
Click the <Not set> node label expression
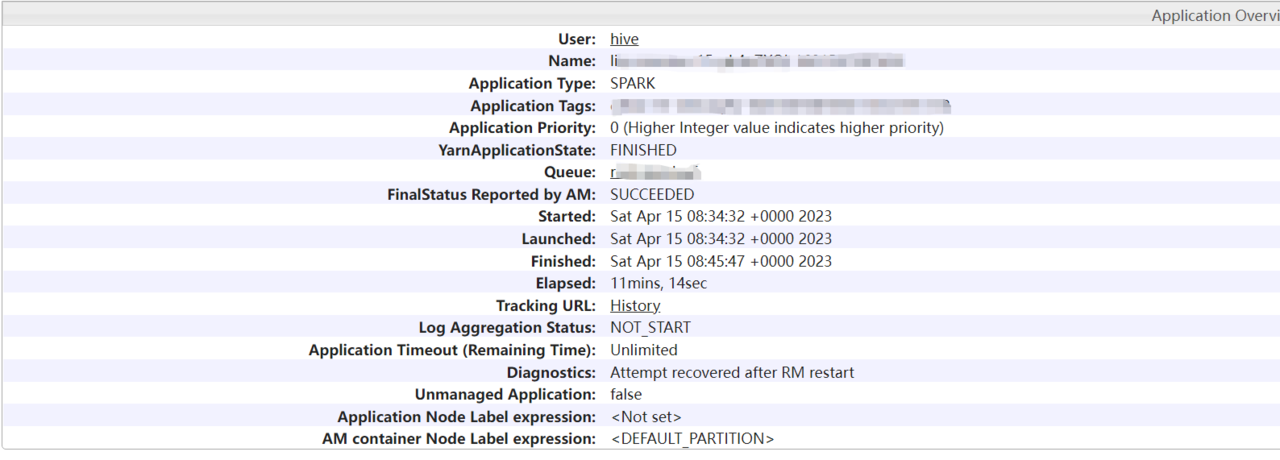(x=646, y=417)
